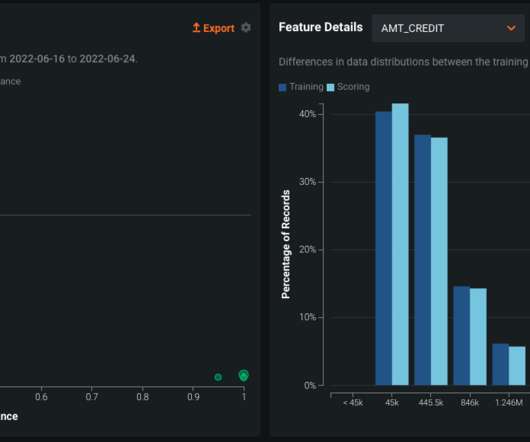530x442 pixels.
Task: Click the '846k' axis label
Action: click(x=470, y=403)
